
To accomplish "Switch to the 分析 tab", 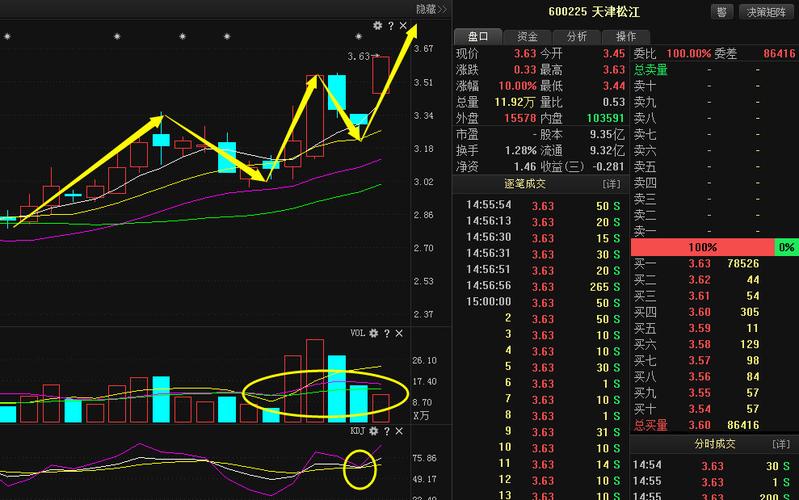I will [577, 36].
